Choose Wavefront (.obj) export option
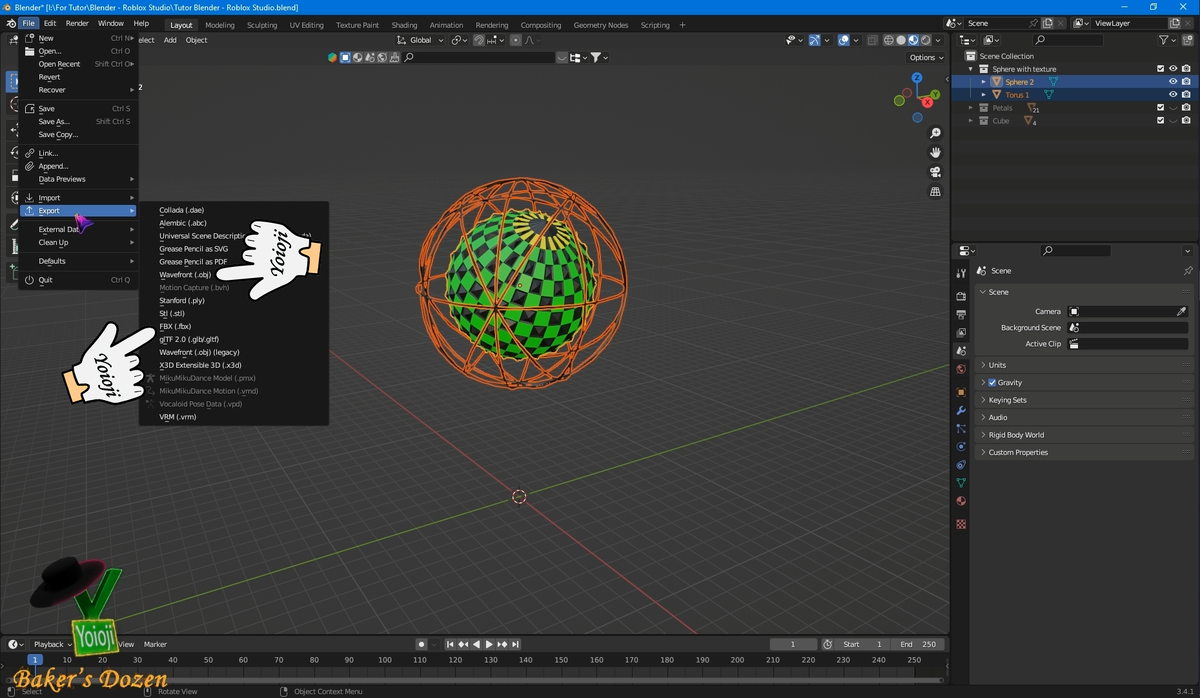Viewport: 1200px width, 698px height. [185, 274]
